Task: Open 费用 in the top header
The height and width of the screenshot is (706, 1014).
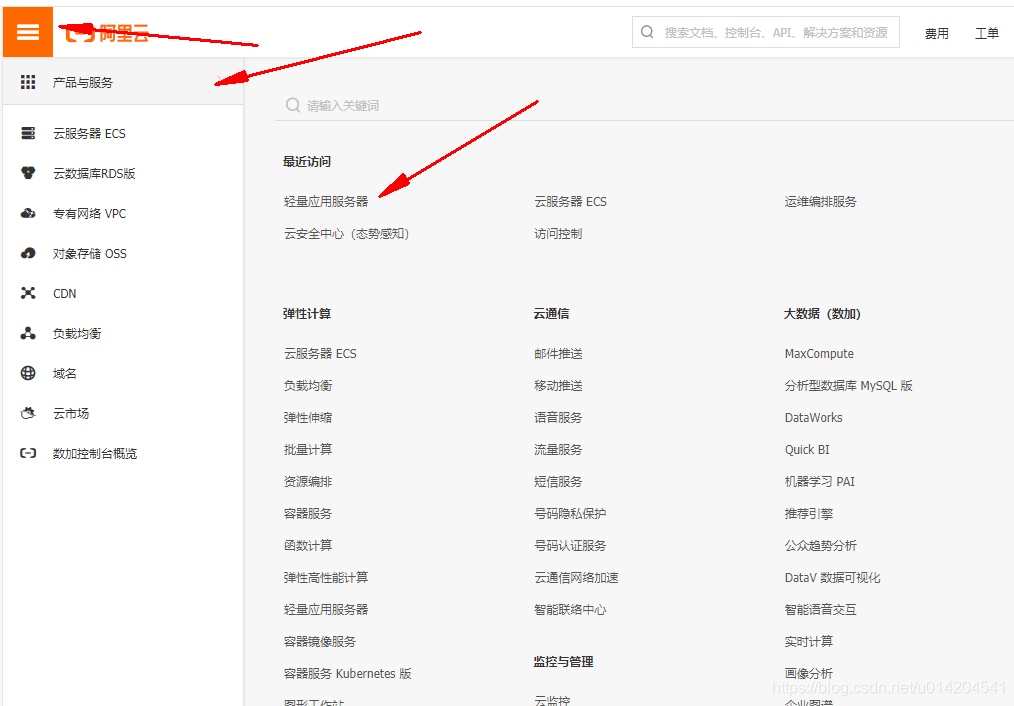Action: tap(936, 33)
